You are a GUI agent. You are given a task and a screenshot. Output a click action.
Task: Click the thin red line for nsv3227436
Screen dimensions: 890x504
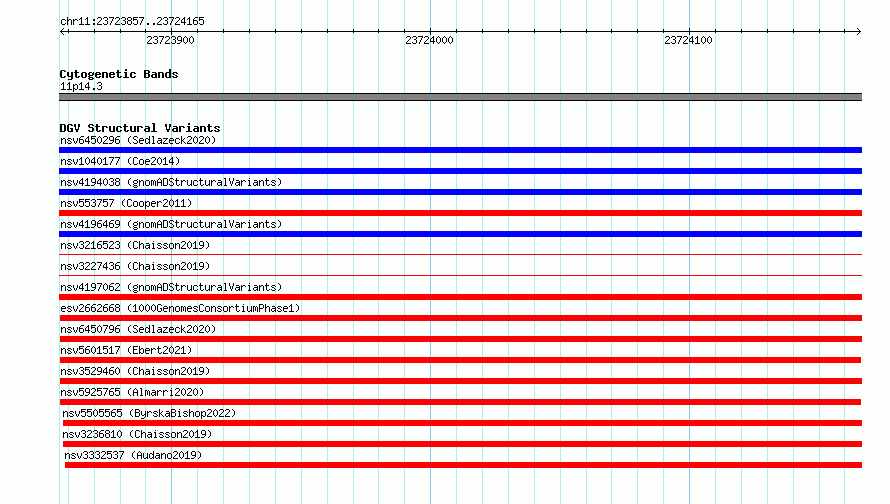460,275
